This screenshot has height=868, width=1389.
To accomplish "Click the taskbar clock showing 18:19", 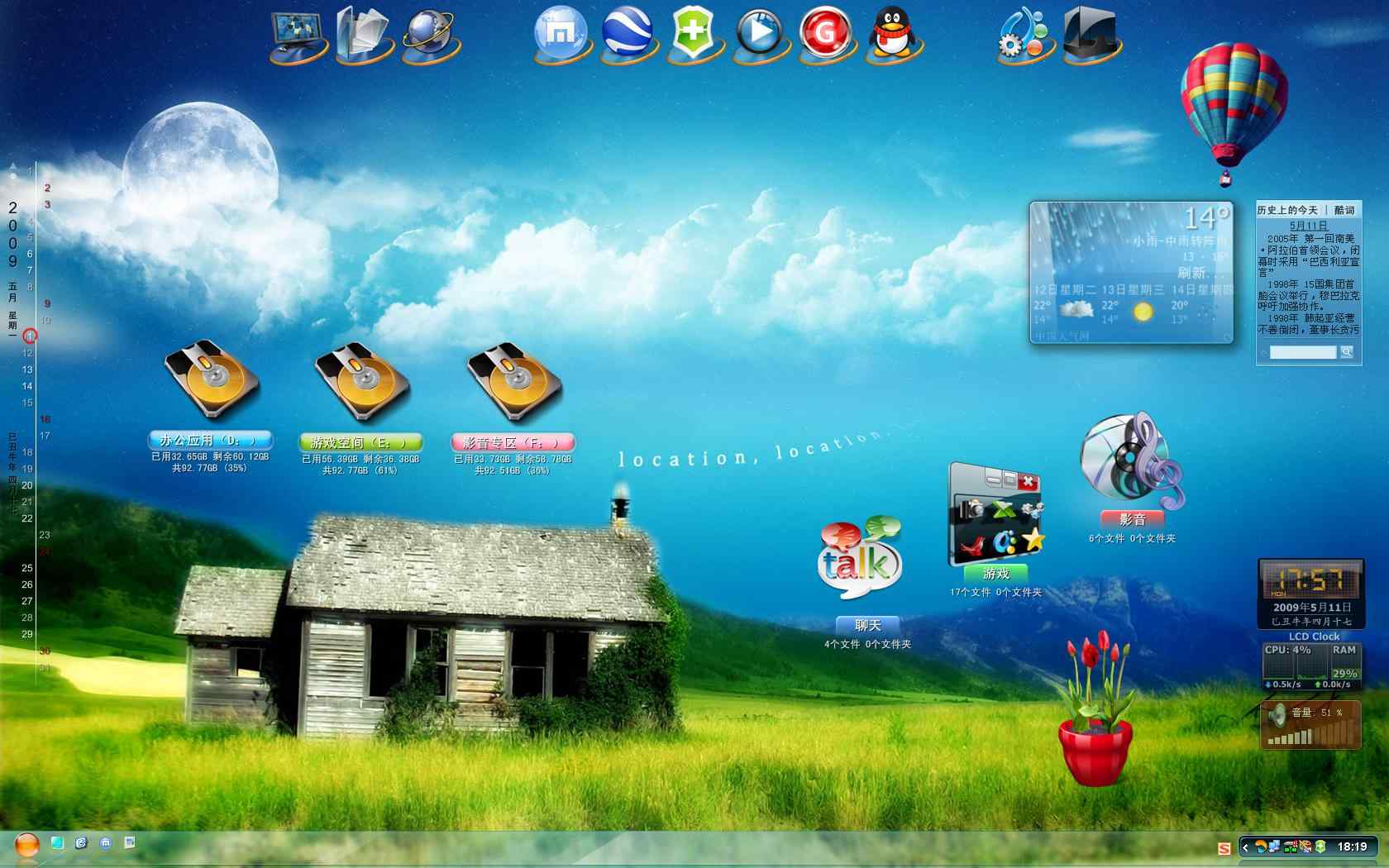I will coord(1353,847).
